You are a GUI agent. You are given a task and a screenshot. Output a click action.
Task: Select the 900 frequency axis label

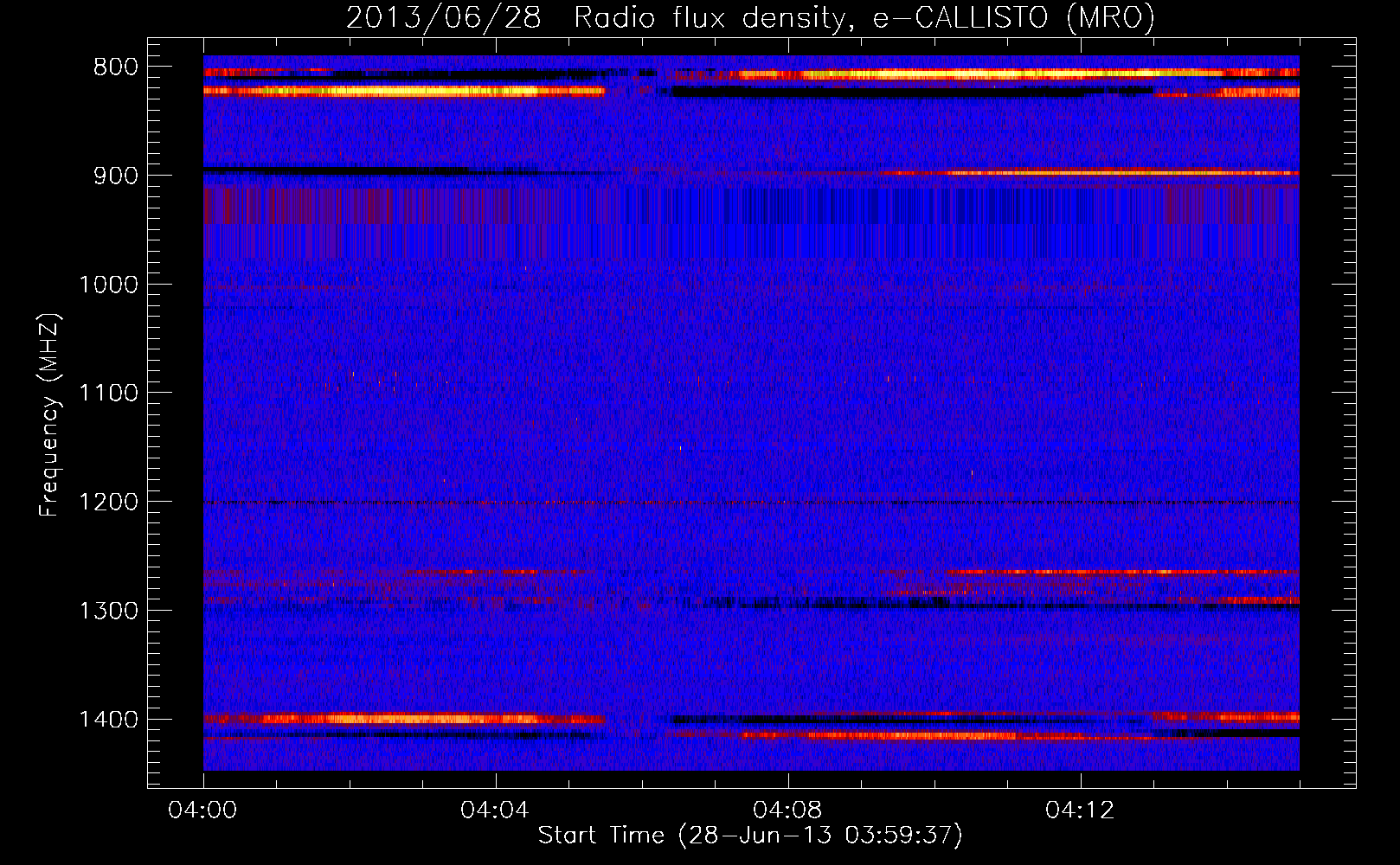click(x=115, y=176)
